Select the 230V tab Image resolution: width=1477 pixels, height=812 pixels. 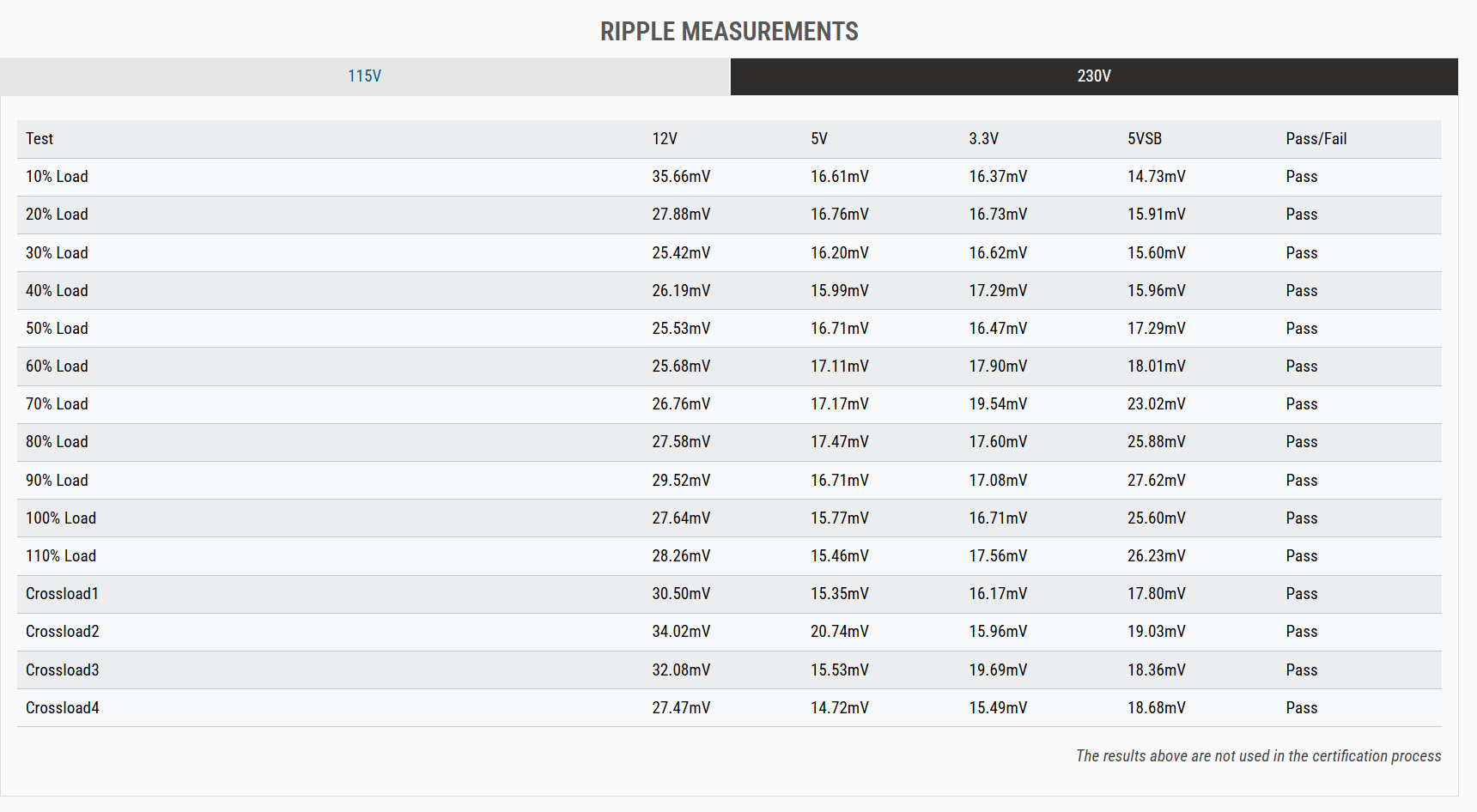point(1093,76)
